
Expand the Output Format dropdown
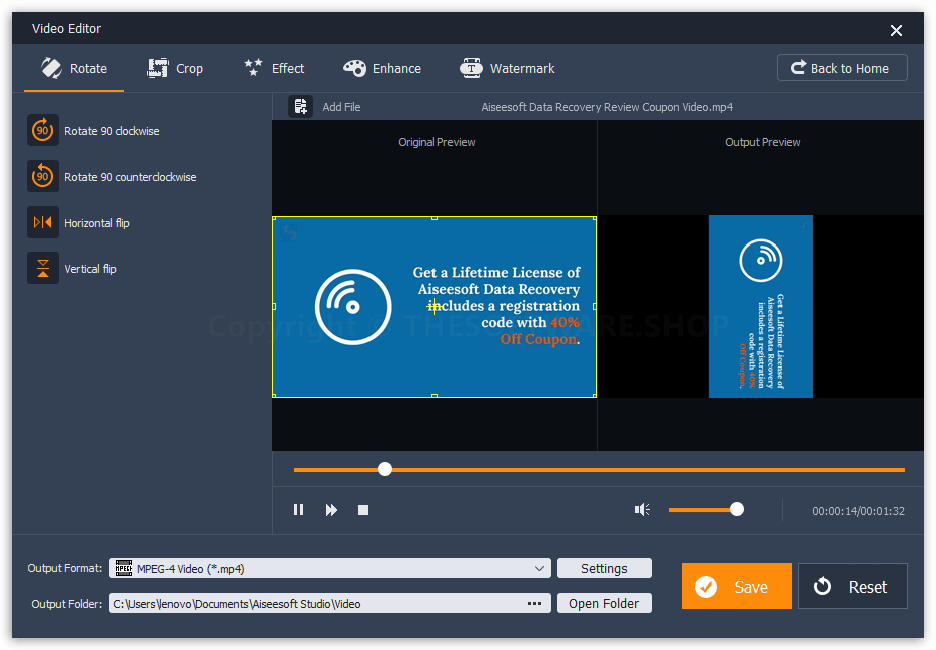point(539,568)
